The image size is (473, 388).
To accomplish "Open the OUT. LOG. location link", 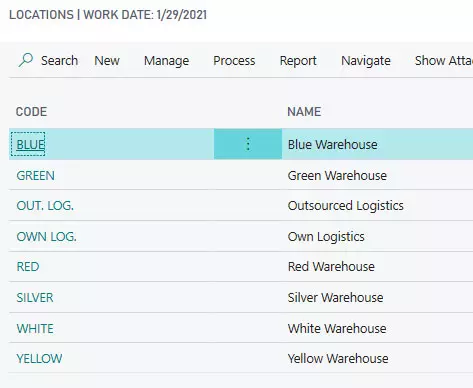I will [45, 206].
